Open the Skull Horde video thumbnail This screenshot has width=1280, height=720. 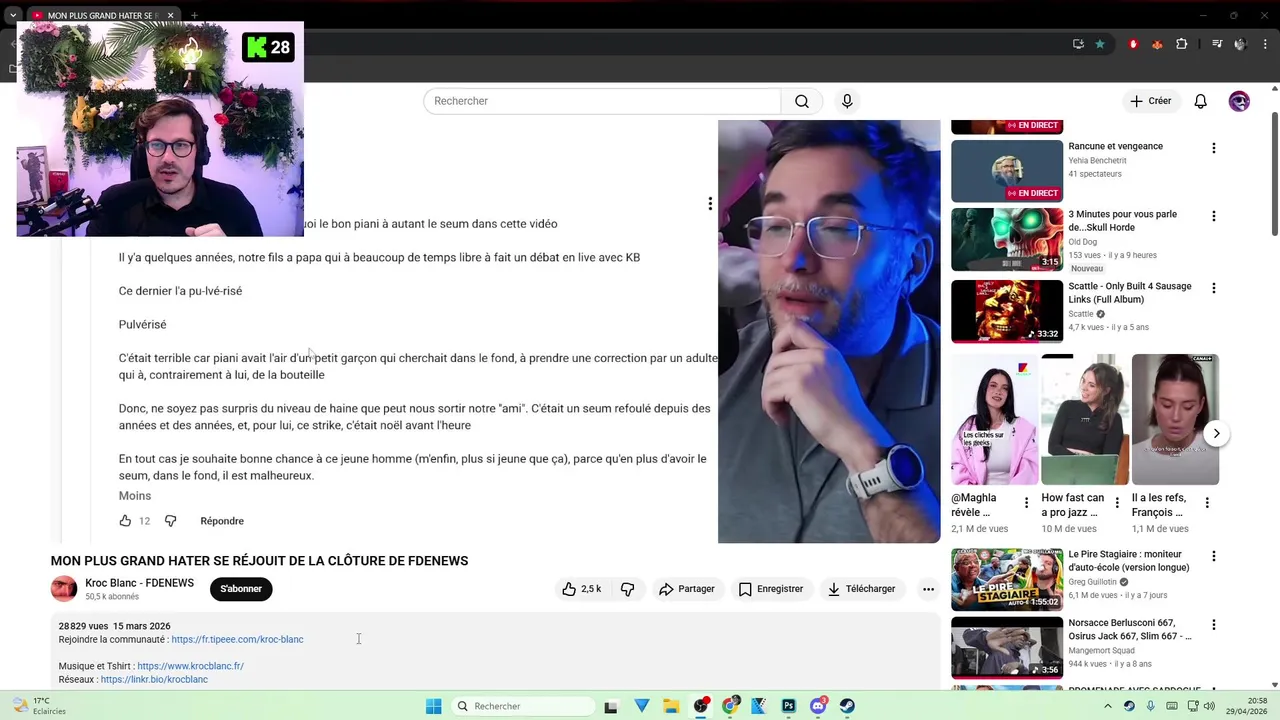point(1007,239)
